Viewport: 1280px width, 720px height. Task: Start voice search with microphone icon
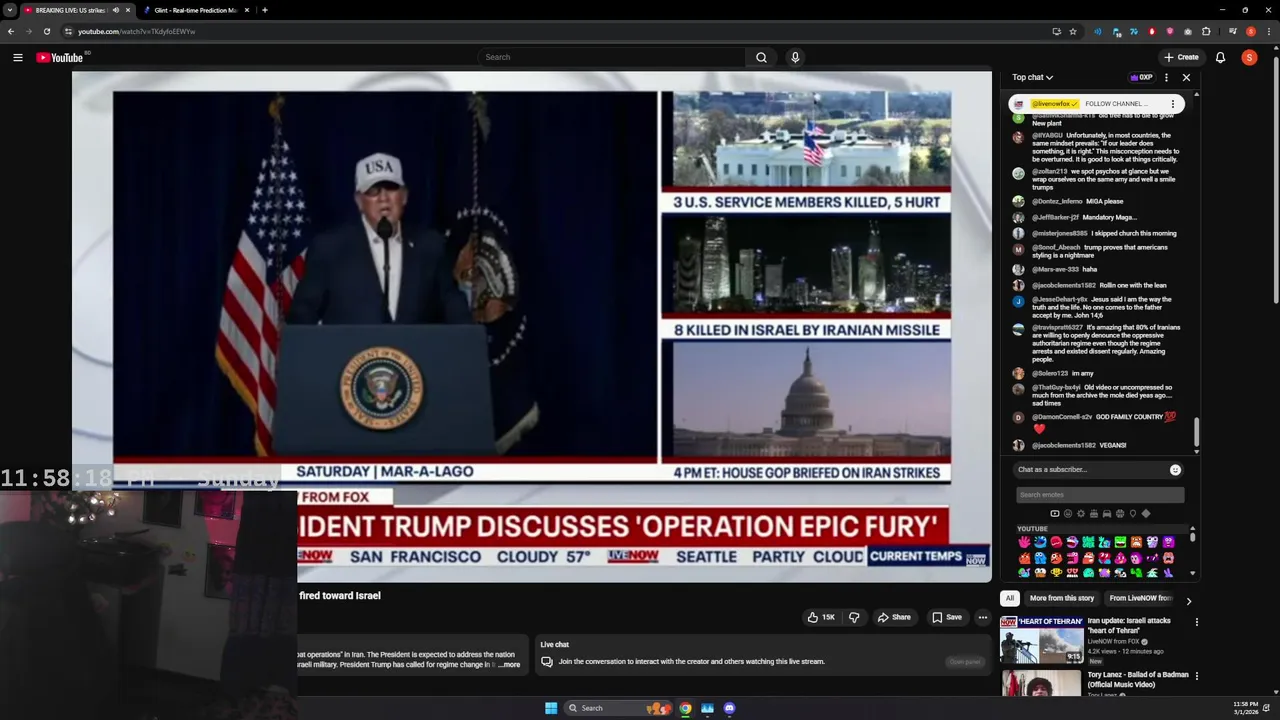tap(795, 57)
